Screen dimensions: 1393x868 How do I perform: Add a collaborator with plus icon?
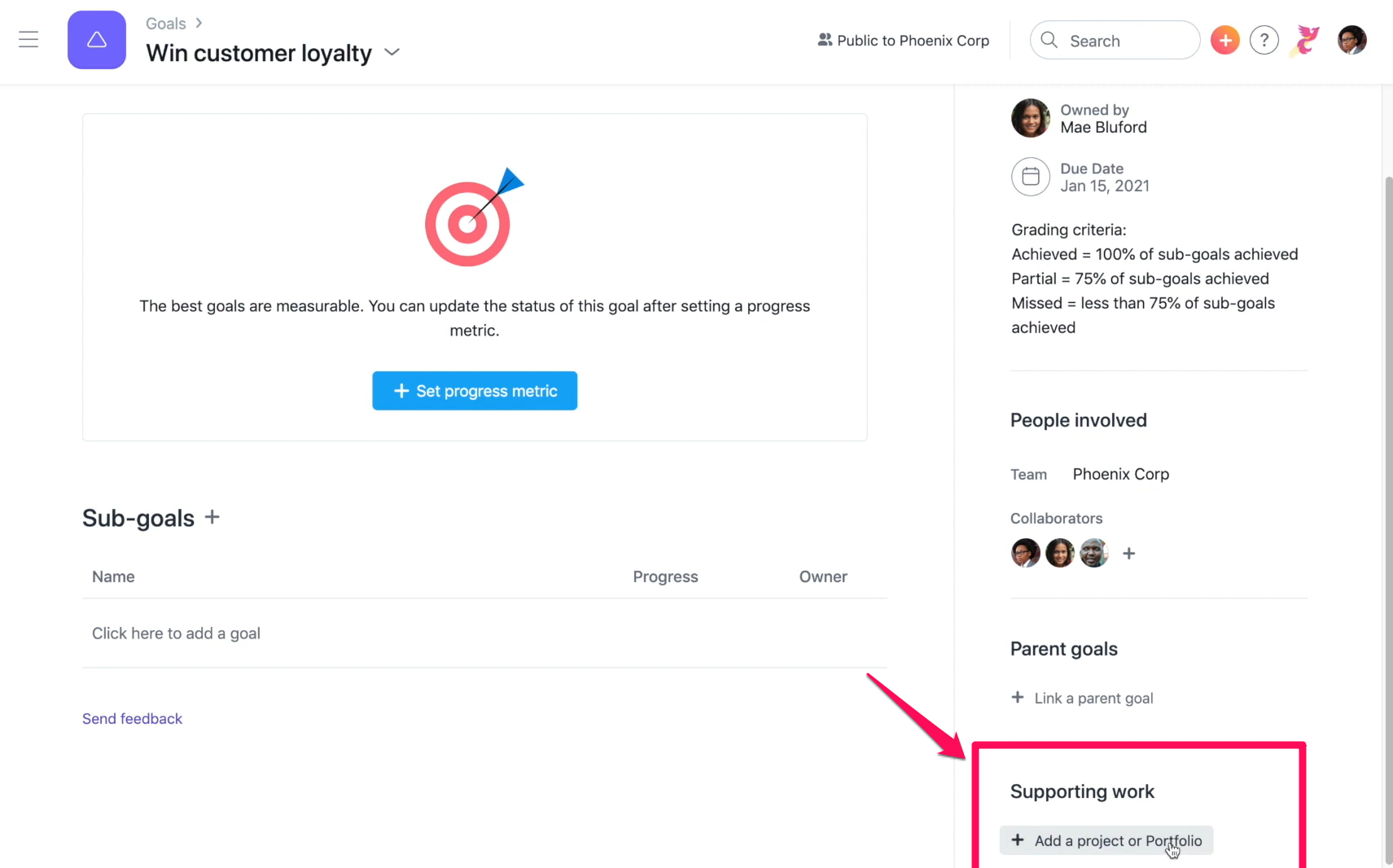coord(1128,554)
